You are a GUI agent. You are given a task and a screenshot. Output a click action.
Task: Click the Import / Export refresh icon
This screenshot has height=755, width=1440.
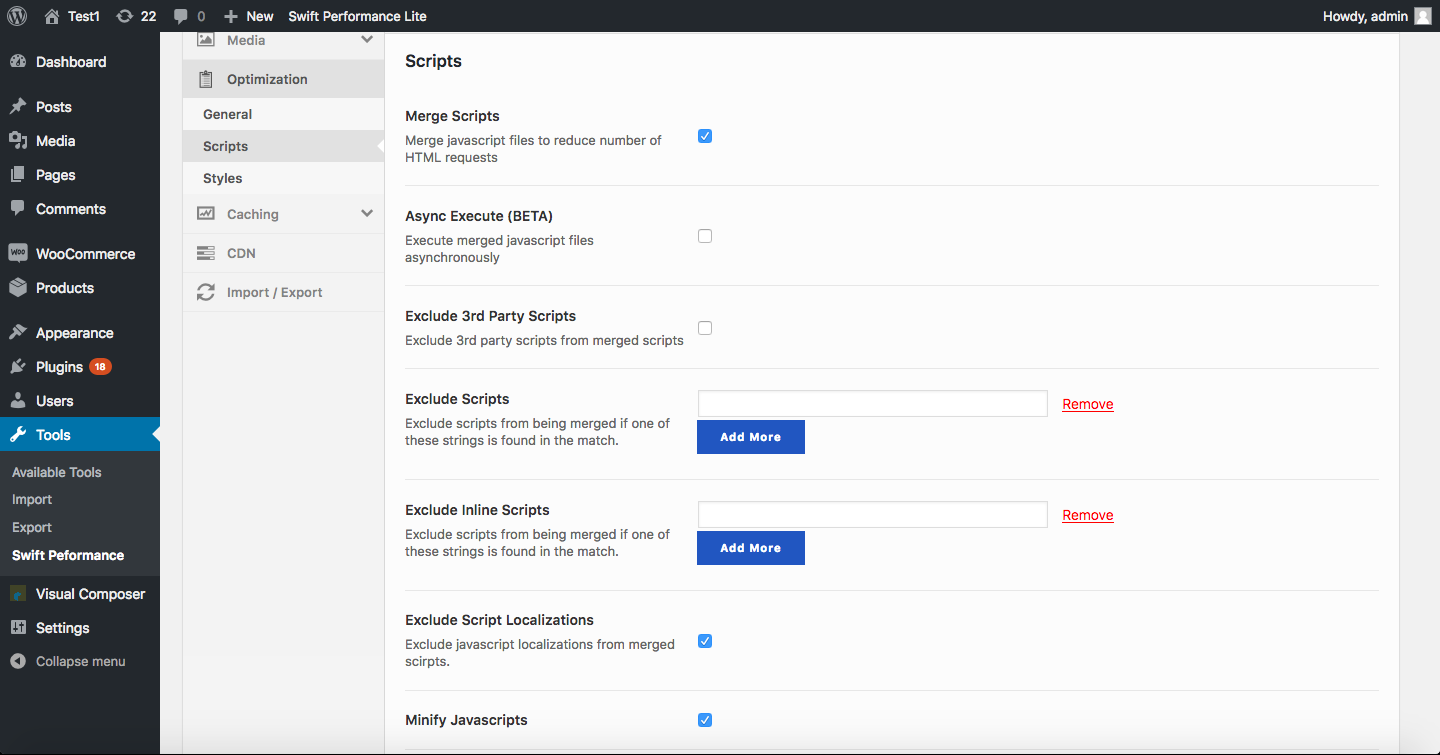point(206,292)
